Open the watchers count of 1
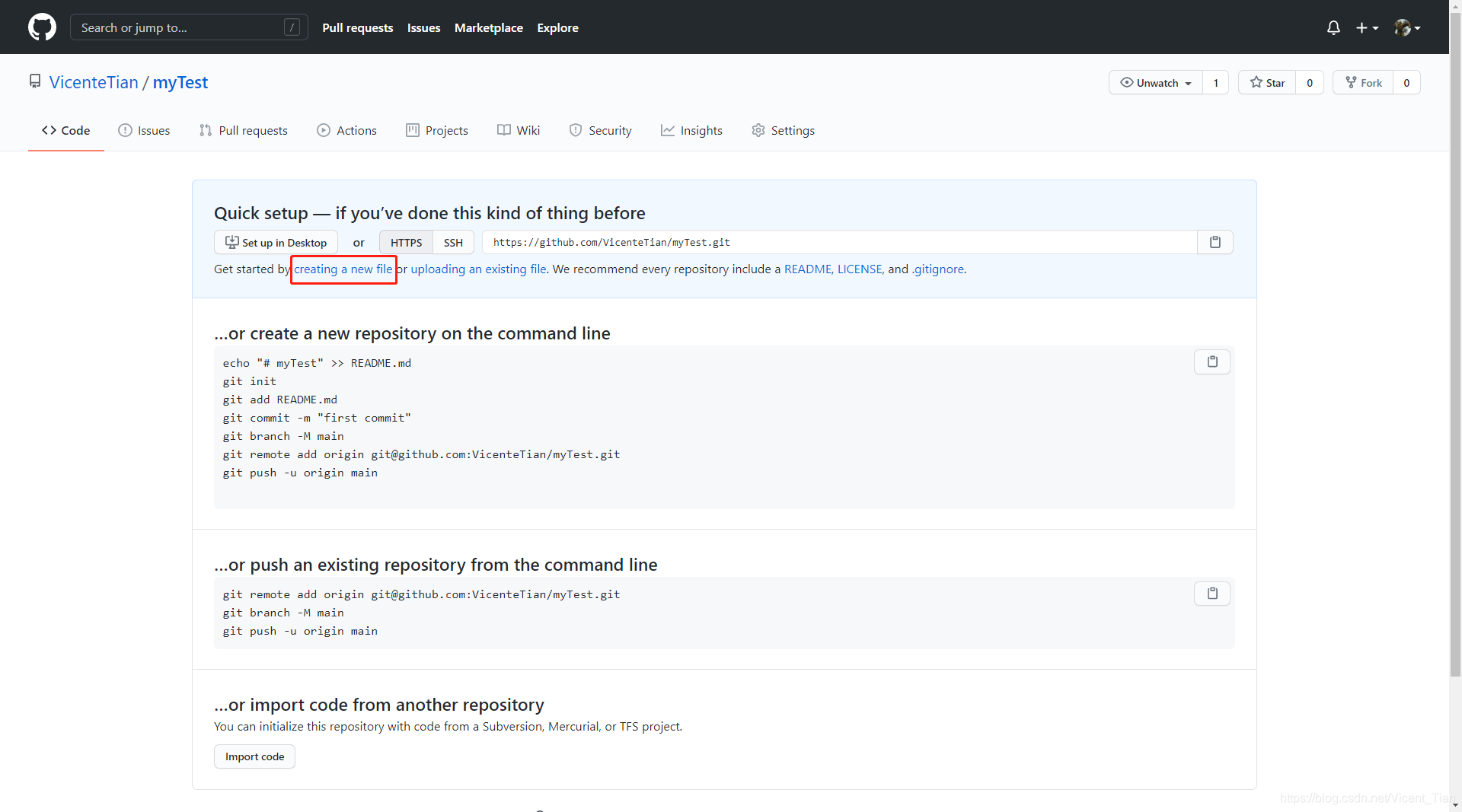 pos(1216,83)
